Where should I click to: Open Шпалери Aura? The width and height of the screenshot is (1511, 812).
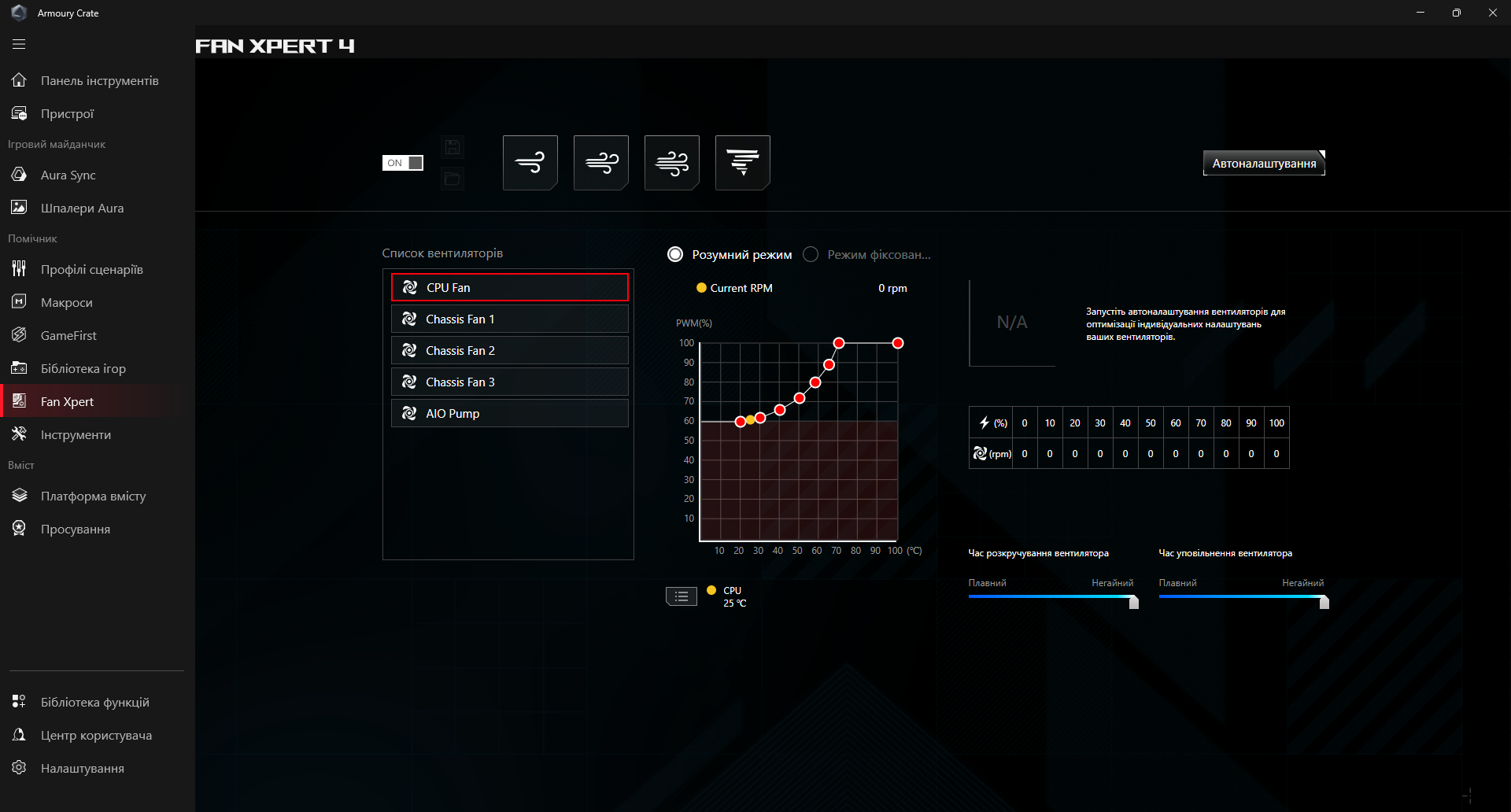98,208
